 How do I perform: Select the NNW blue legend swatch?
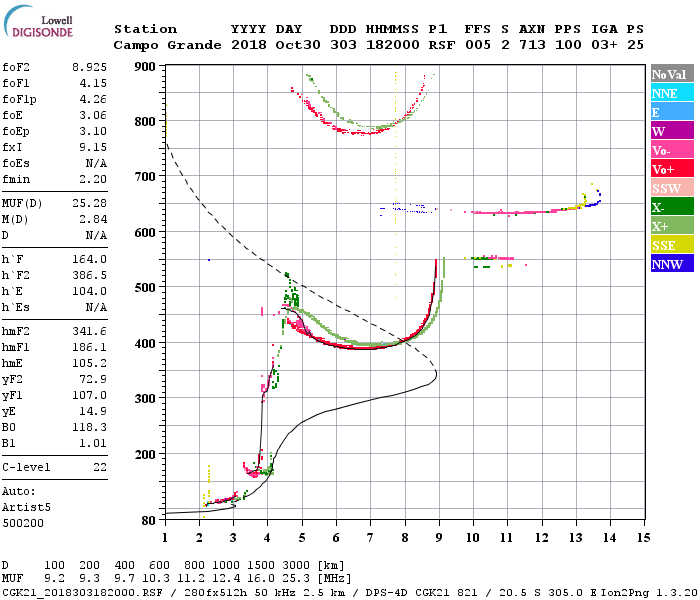tap(672, 263)
